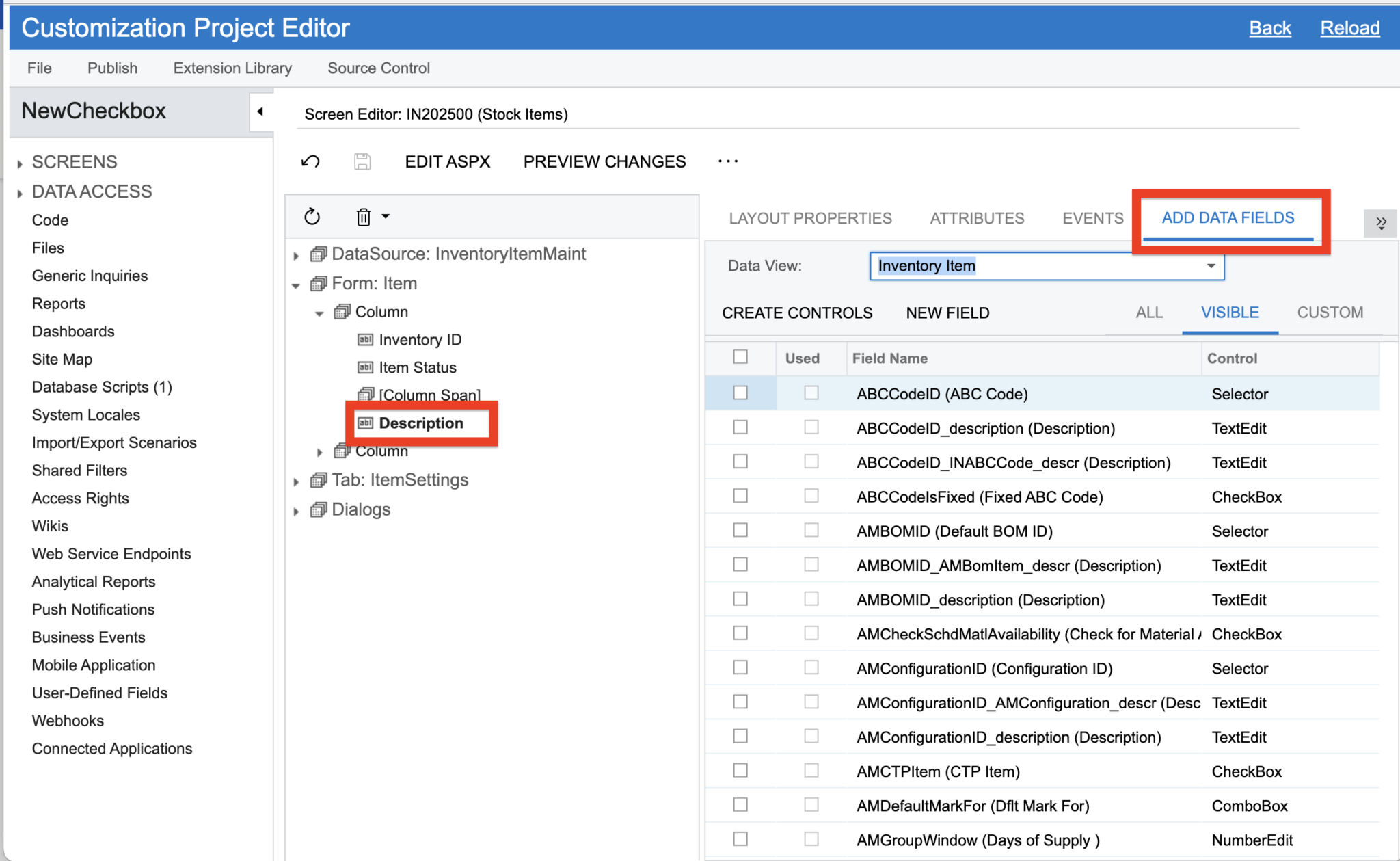The width and height of the screenshot is (1400, 861).
Task: Collapse the Form: Item tree node
Action: point(296,283)
